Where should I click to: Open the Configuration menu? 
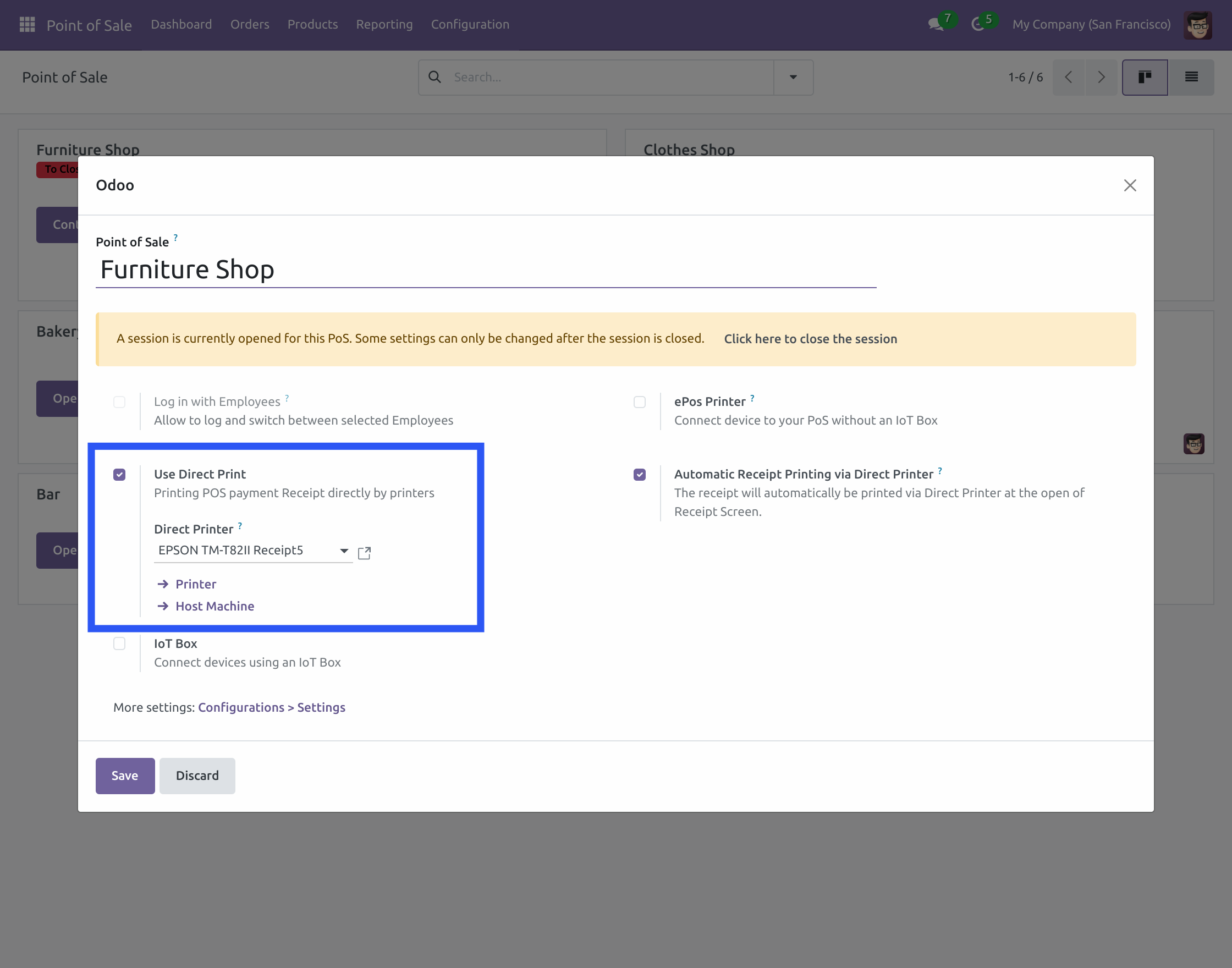pyautogui.click(x=470, y=24)
